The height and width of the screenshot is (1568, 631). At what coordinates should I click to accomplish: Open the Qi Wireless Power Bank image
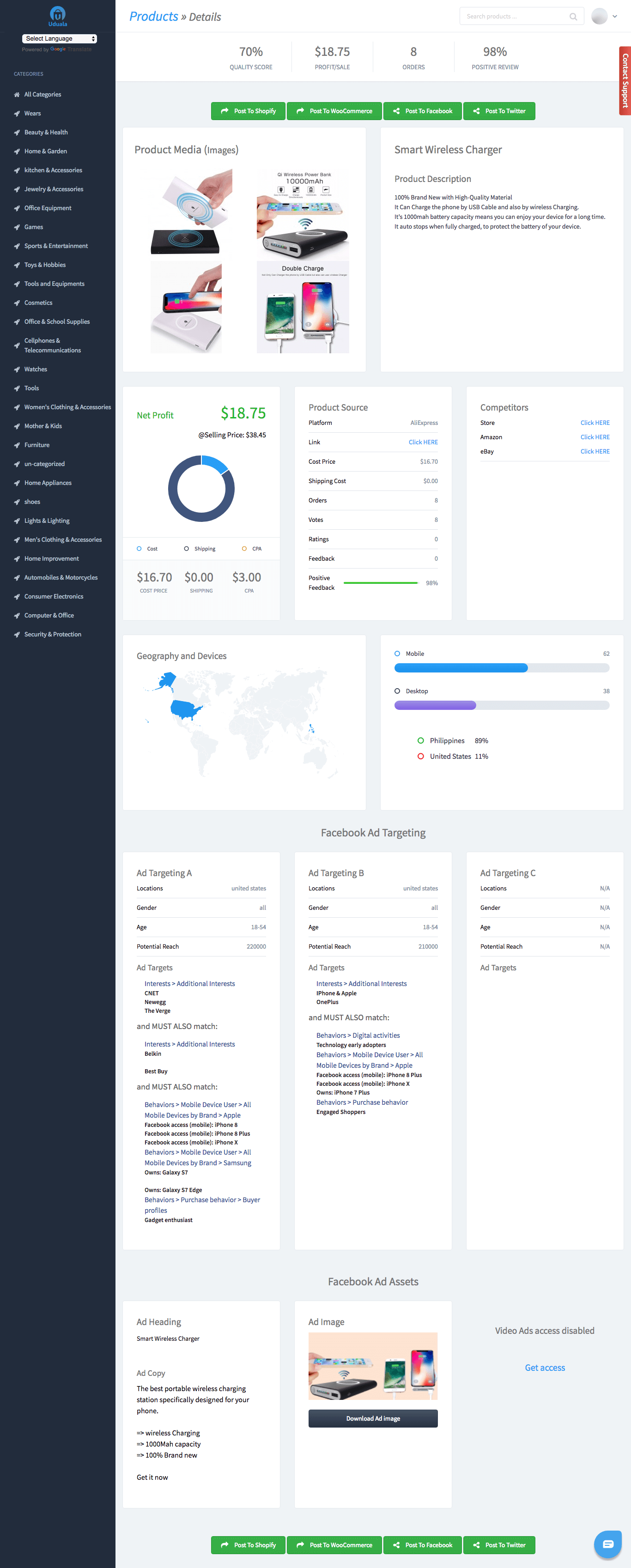coord(303,215)
